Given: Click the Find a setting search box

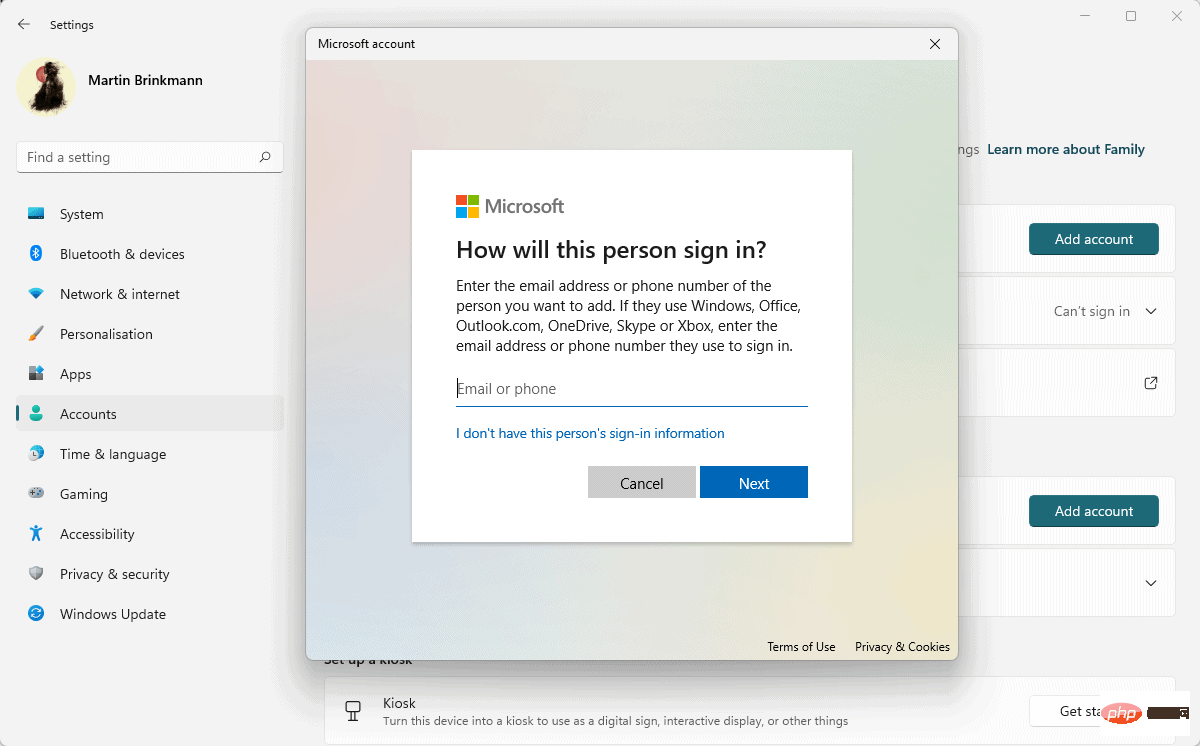Looking at the screenshot, I should (150, 157).
